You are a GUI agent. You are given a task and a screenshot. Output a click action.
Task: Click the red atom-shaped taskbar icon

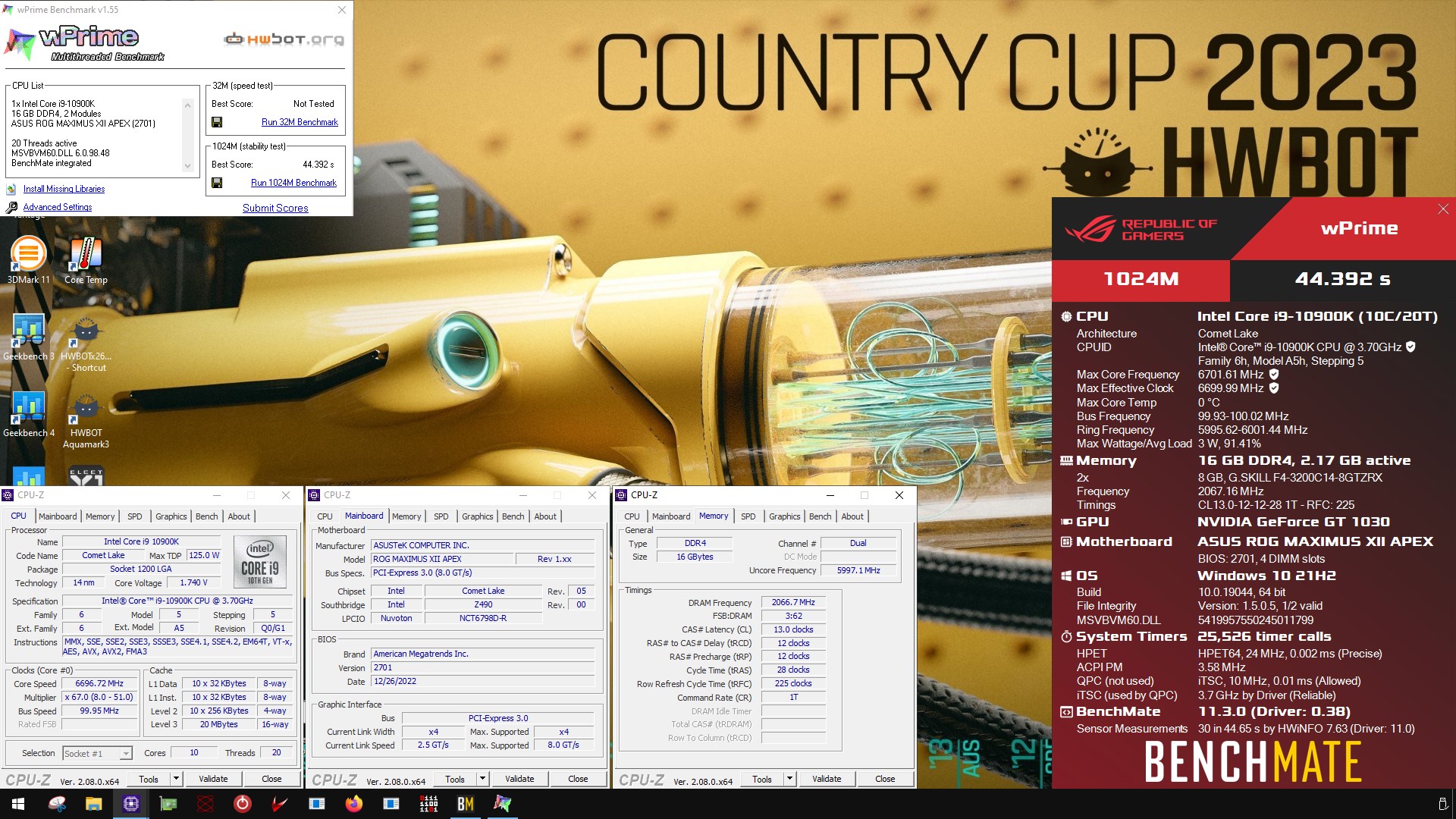click(x=205, y=804)
